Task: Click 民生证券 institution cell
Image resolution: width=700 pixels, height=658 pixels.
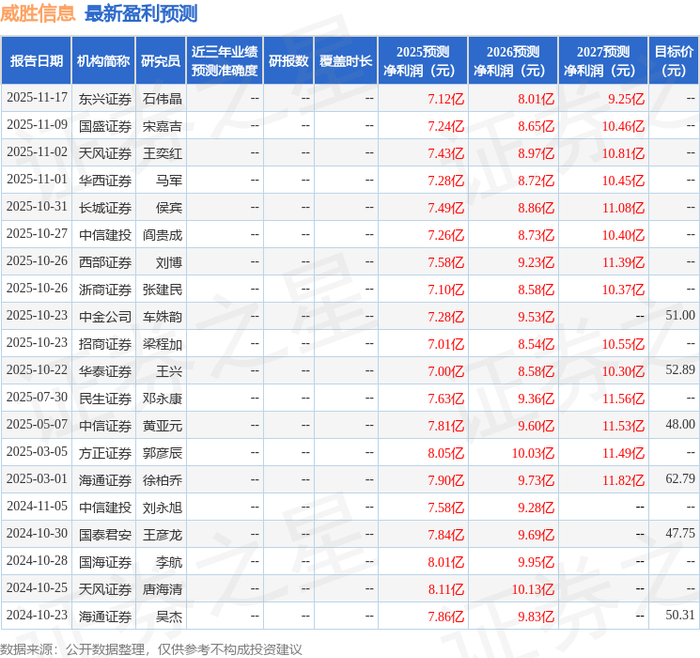Action: pyautogui.click(x=105, y=398)
